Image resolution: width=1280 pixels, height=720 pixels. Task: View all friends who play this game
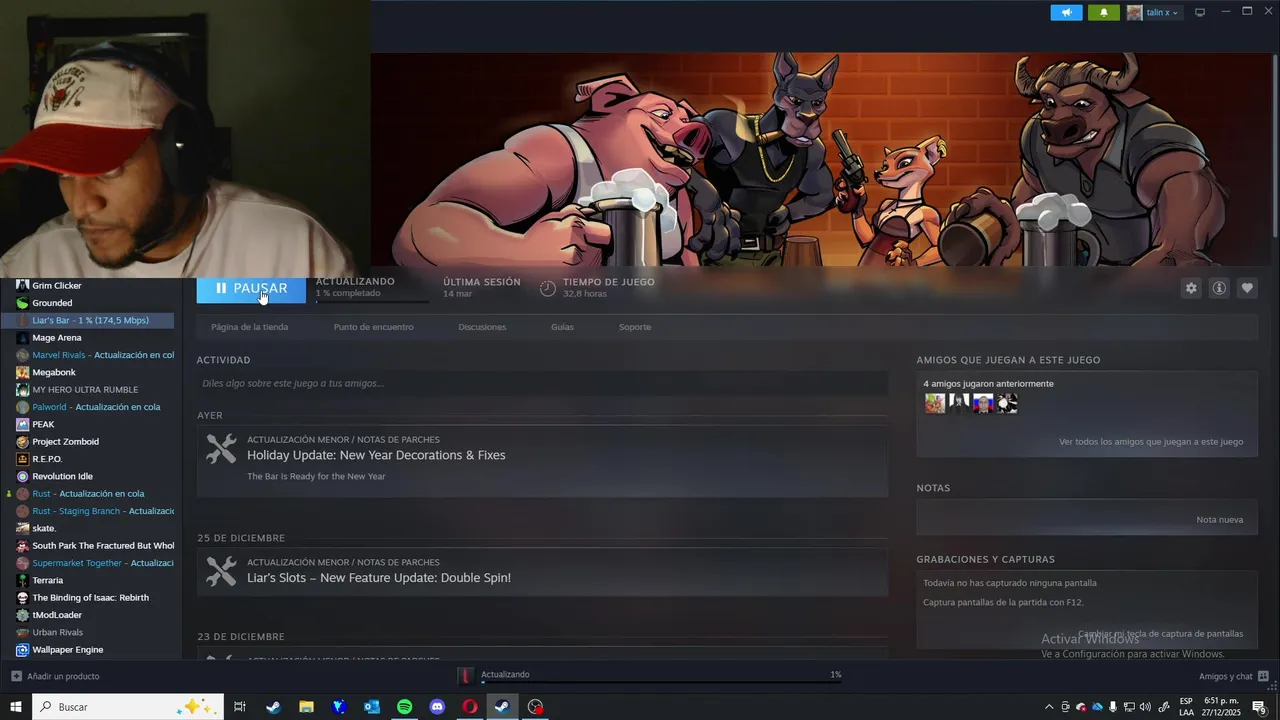tap(1151, 441)
